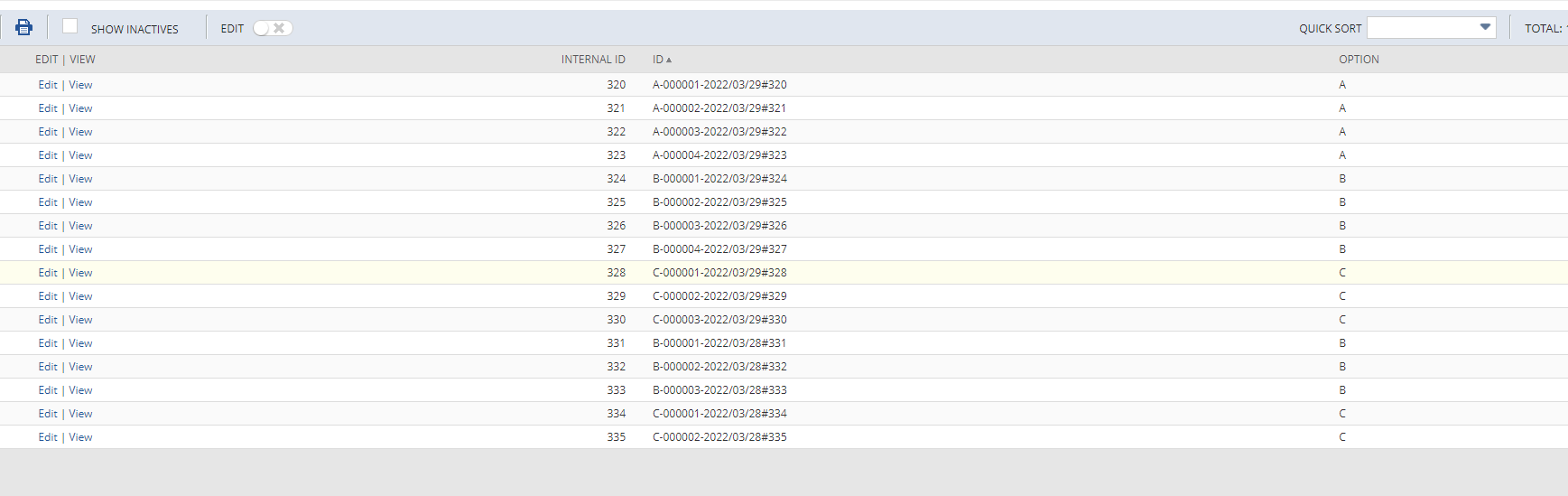This screenshot has height=496, width=1568.
Task: View row A-000003-2022/03/29#322
Action: [x=80, y=132]
